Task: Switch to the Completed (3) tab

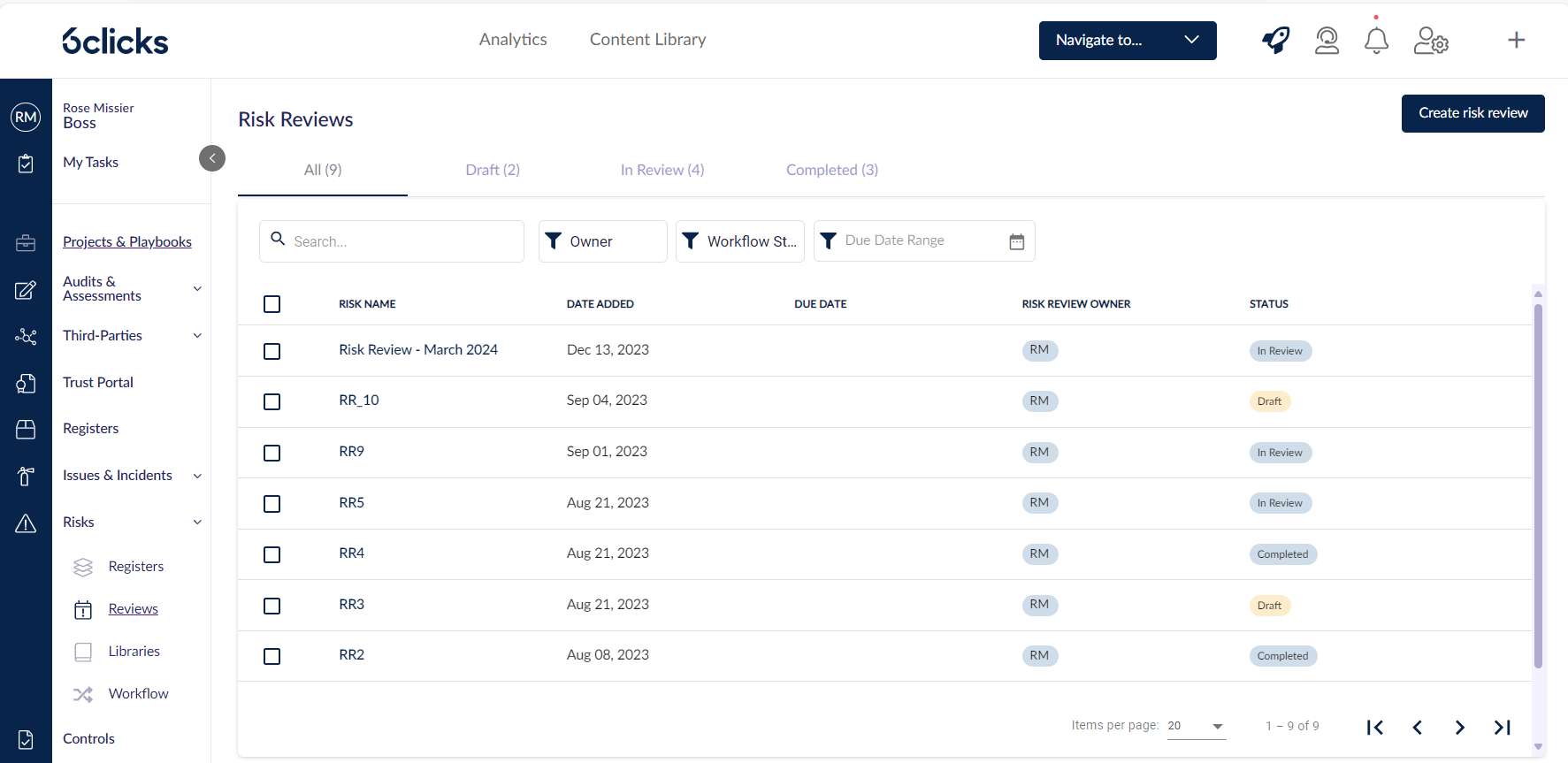Action: pyautogui.click(x=831, y=170)
